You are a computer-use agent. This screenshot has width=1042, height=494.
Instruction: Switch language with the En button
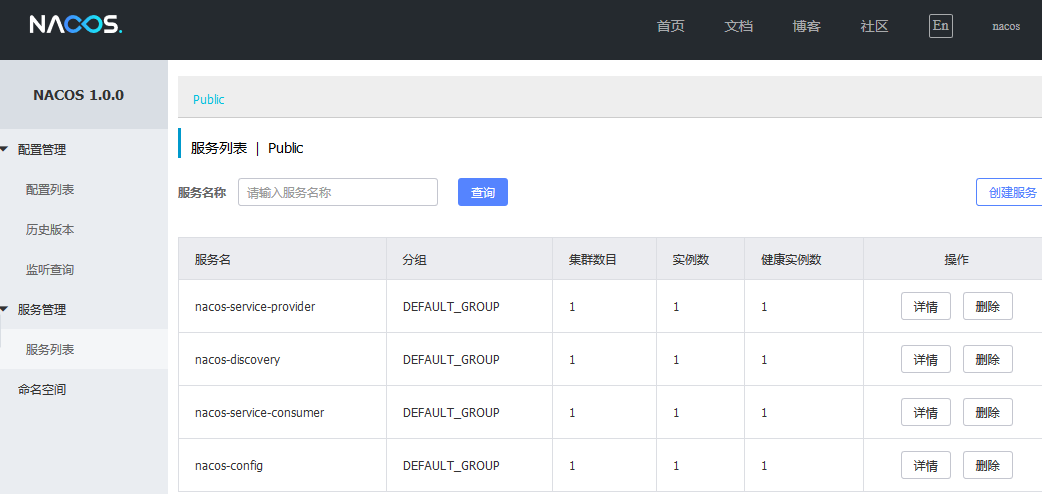[940, 26]
